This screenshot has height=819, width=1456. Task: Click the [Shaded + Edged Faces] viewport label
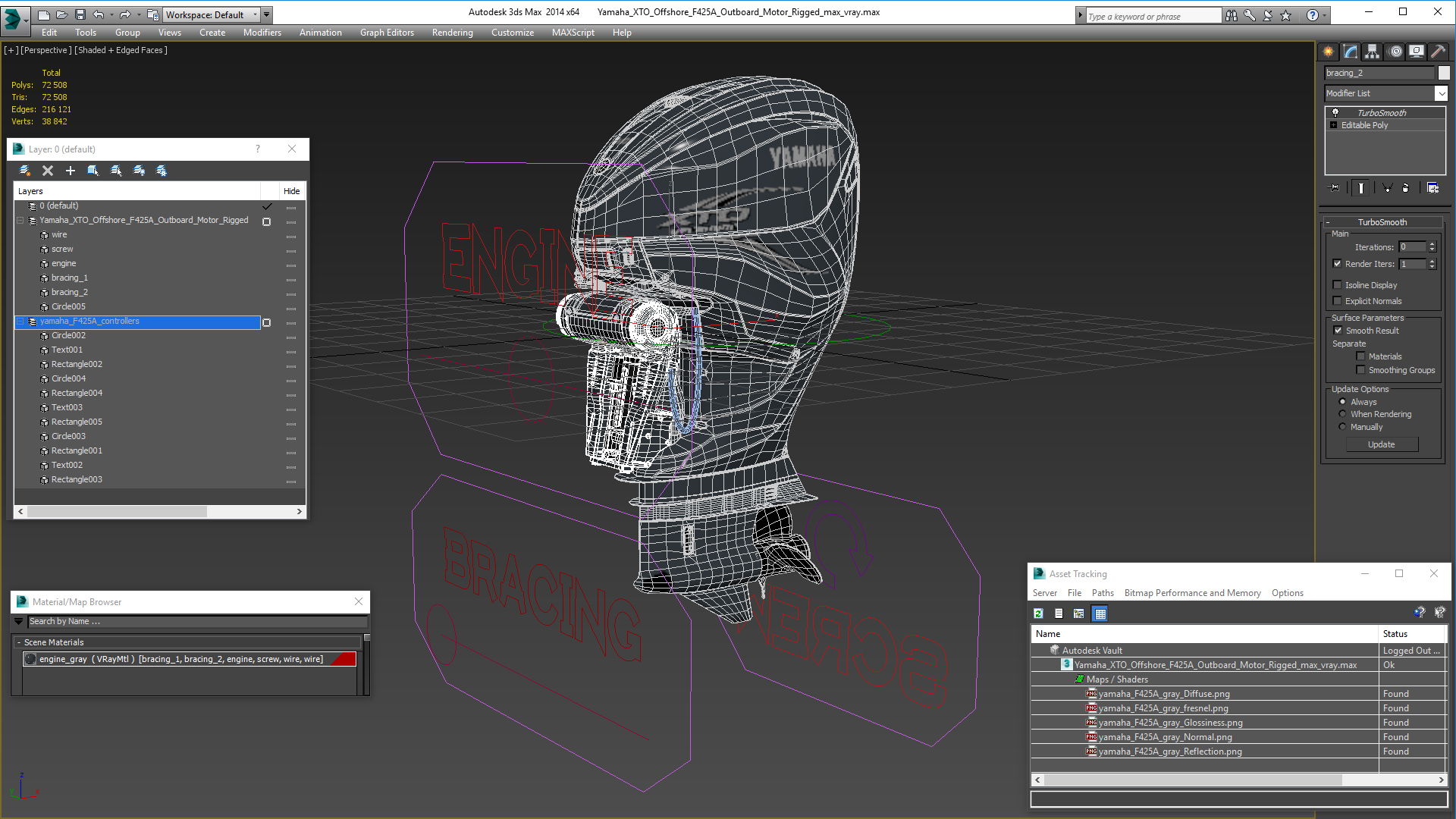click(121, 50)
